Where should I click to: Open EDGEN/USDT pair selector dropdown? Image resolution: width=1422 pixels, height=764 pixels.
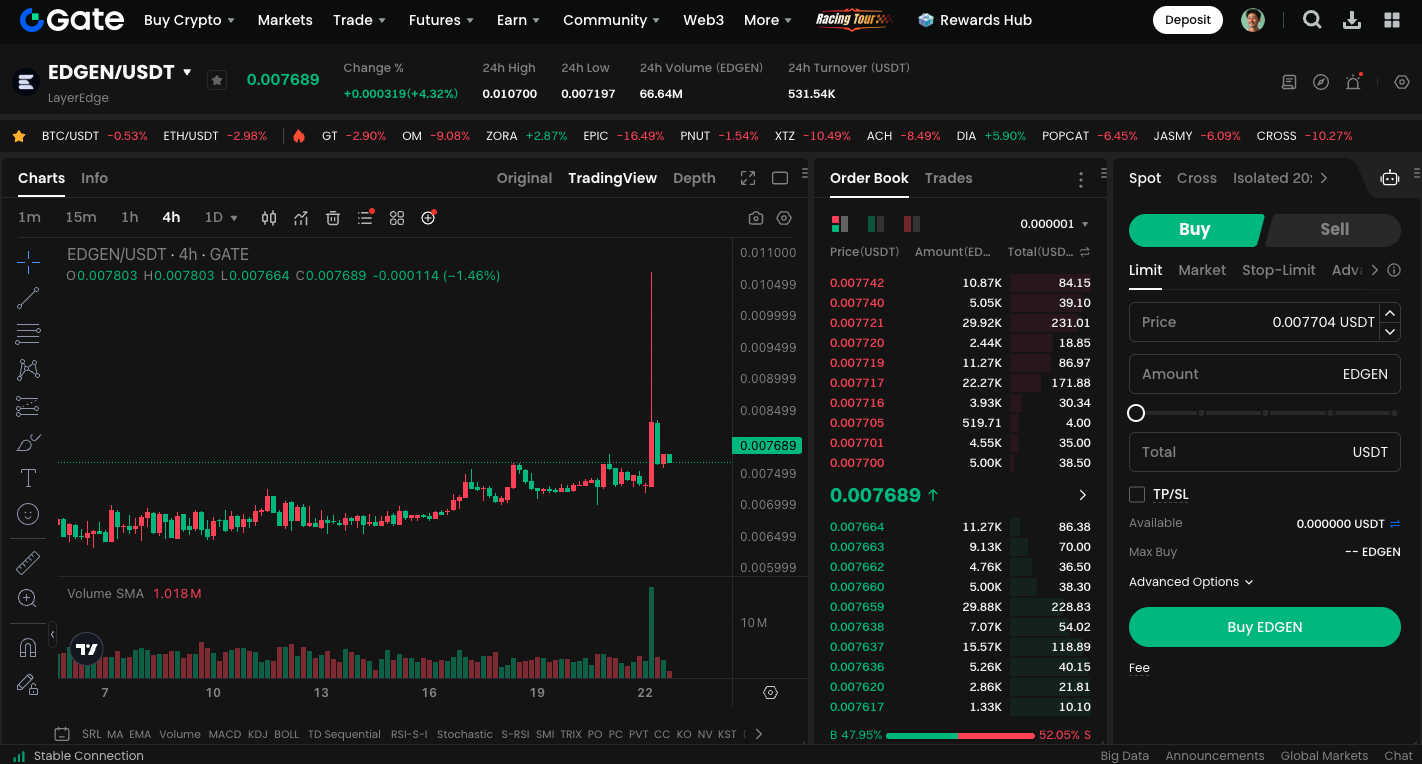pyautogui.click(x=187, y=72)
